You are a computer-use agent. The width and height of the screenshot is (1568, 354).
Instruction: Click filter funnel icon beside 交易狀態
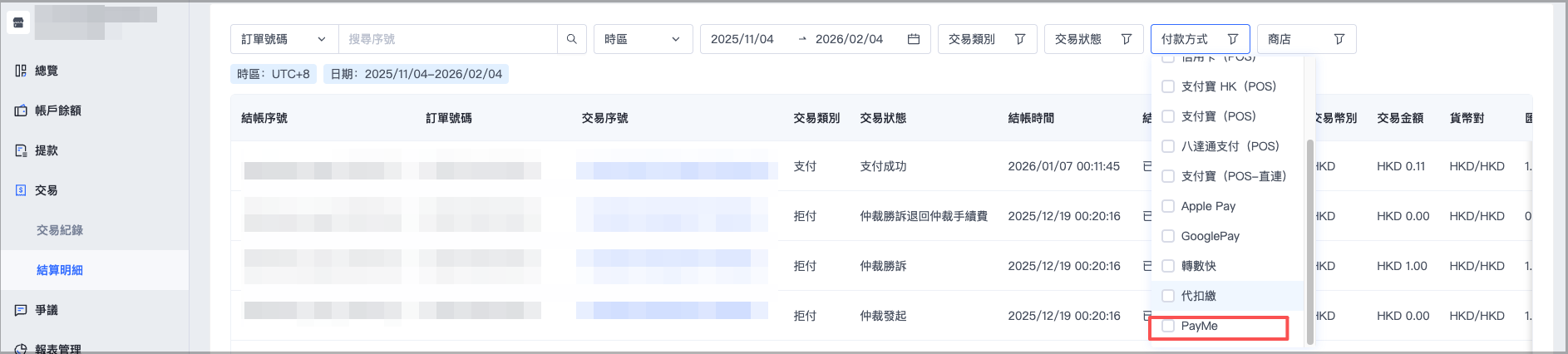click(1126, 39)
